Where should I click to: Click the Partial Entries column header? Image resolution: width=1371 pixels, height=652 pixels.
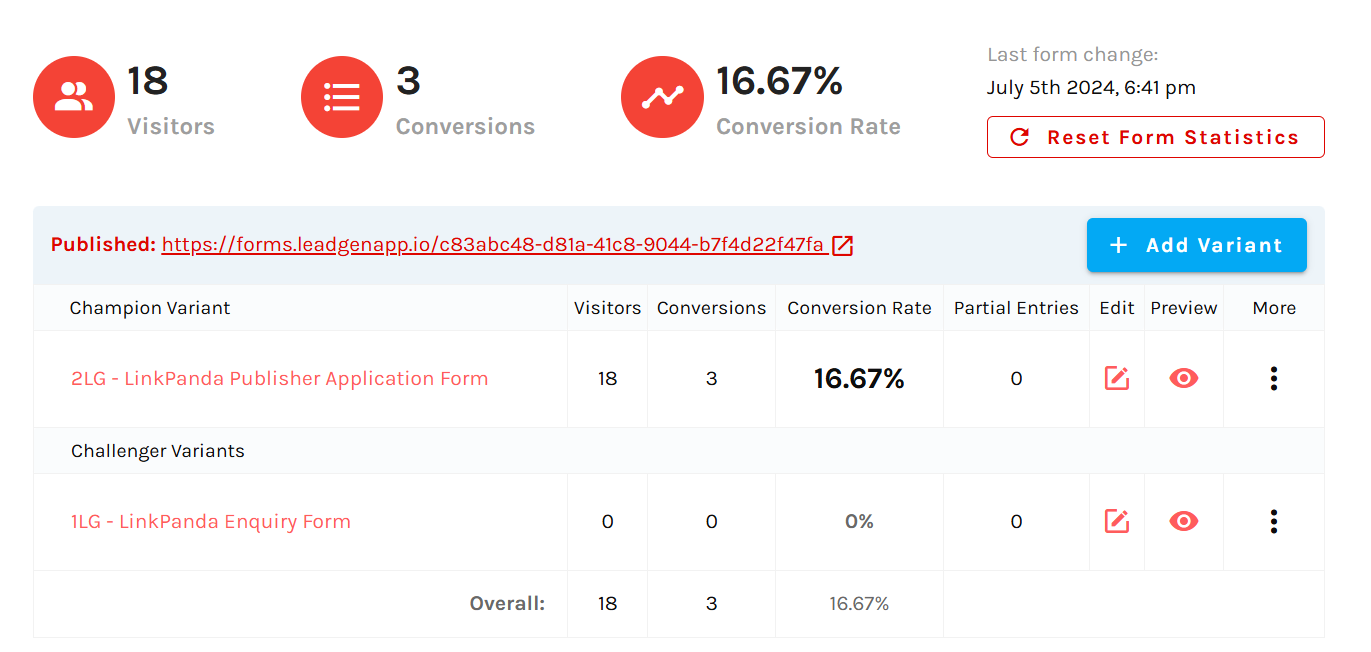[x=1017, y=308]
